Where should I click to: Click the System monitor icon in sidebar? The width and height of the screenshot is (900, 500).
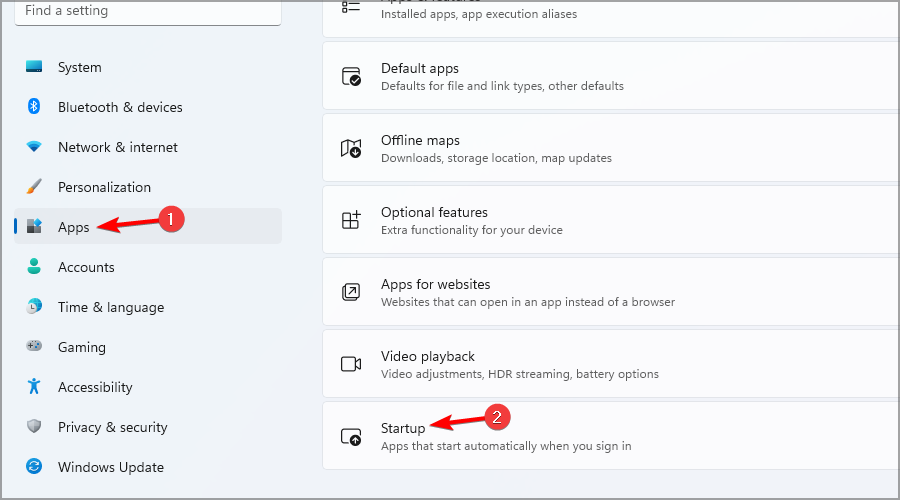tap(34, 67)
